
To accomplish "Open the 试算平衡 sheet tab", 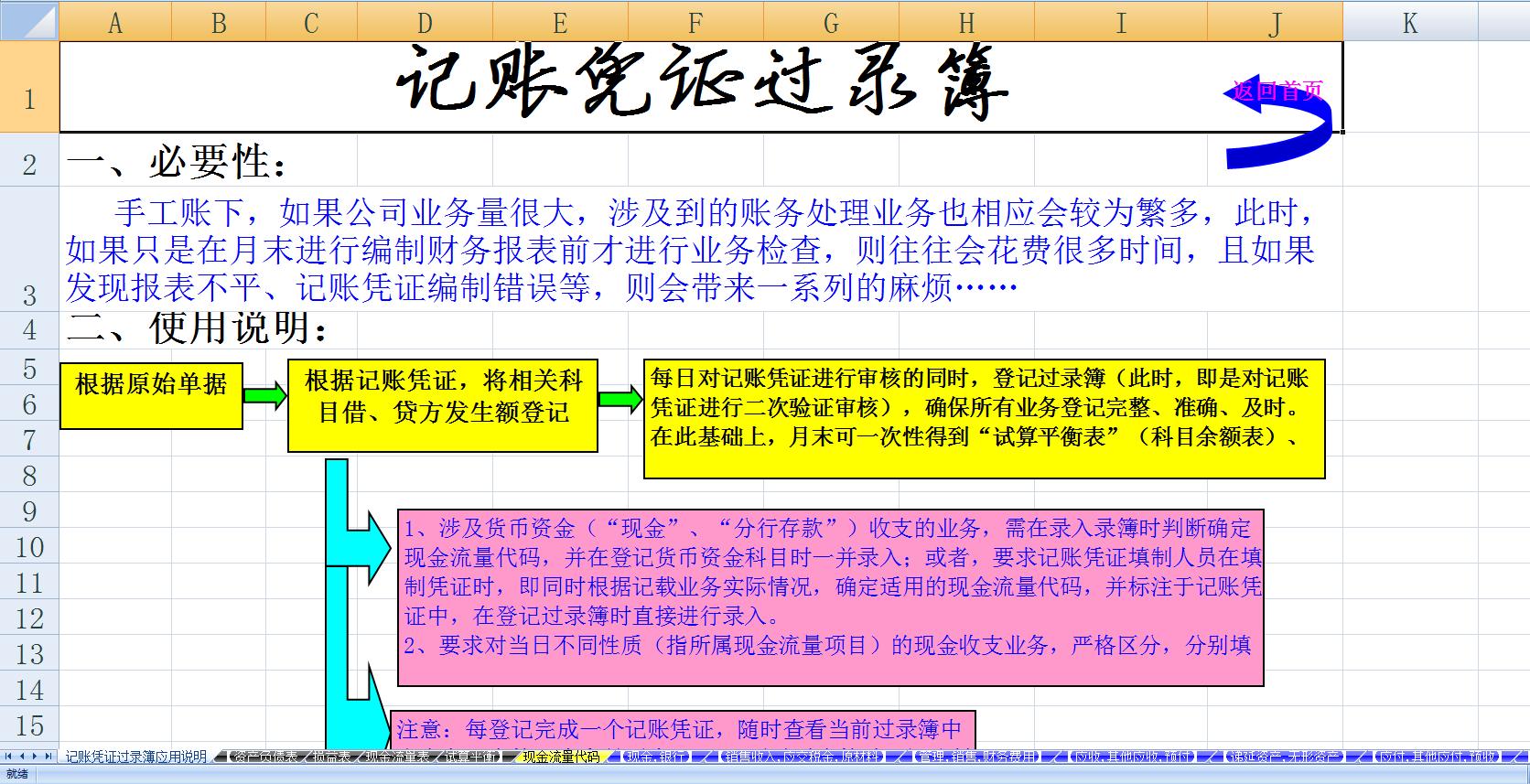I will click(471, 757).
